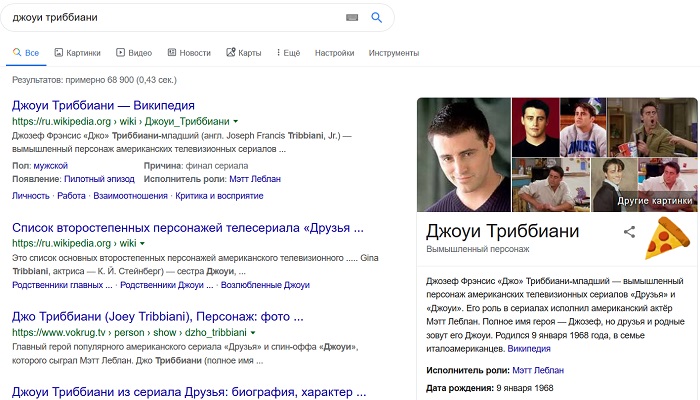Open the red background portrait thumbnail
The height and width of the screenshot is (400, 700).
[x=535, y=127]
